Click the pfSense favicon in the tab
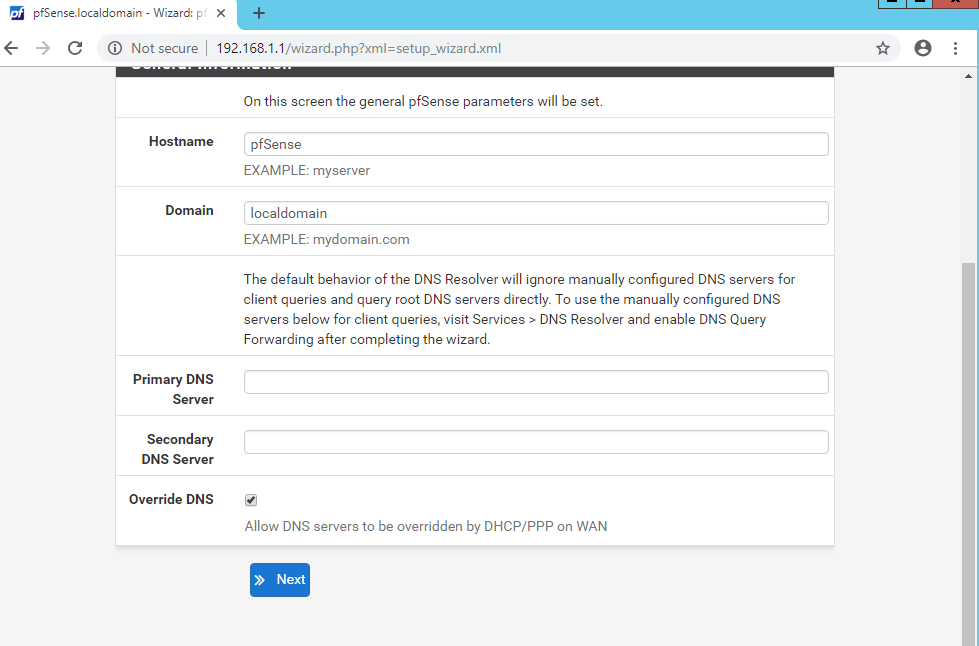This screenshot has height=646, width=979. [17, 13]
